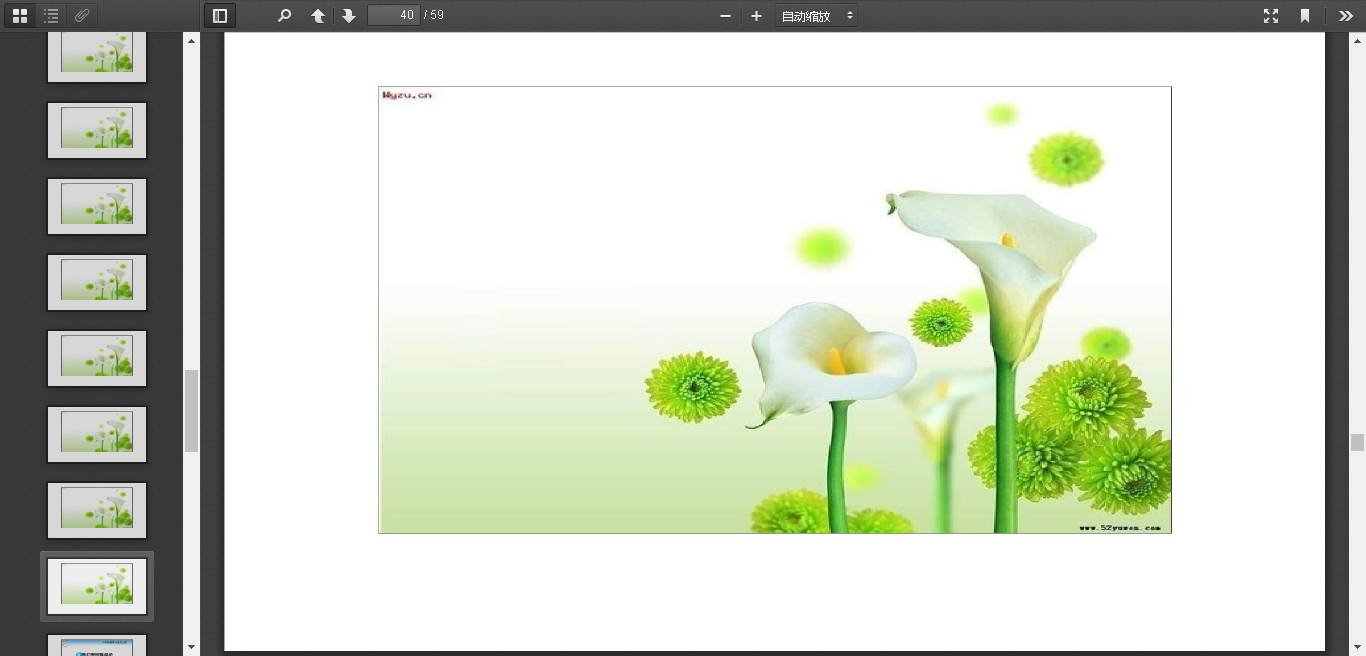This screenshot has width=1366, height=656.
Task: Toggle the sidebar panel button
Action: 220,16
